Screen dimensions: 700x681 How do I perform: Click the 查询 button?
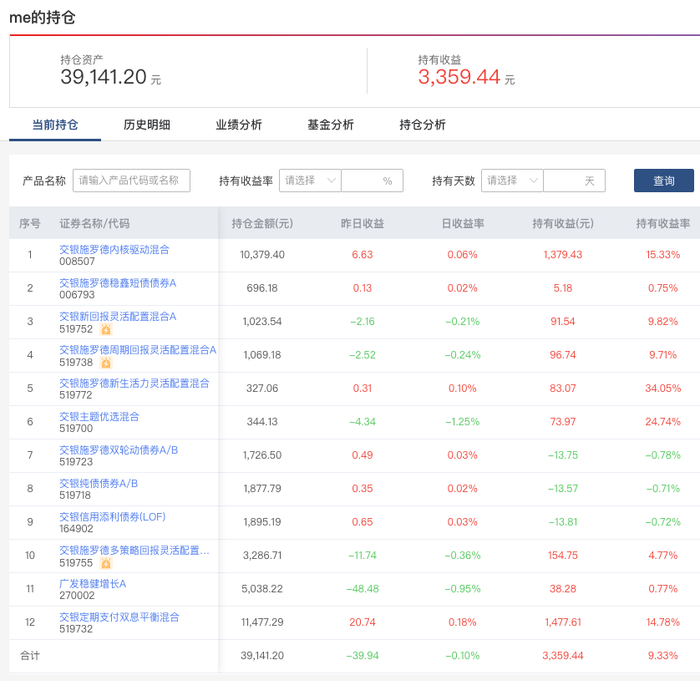pyautogui.click(x=664, y=180)
